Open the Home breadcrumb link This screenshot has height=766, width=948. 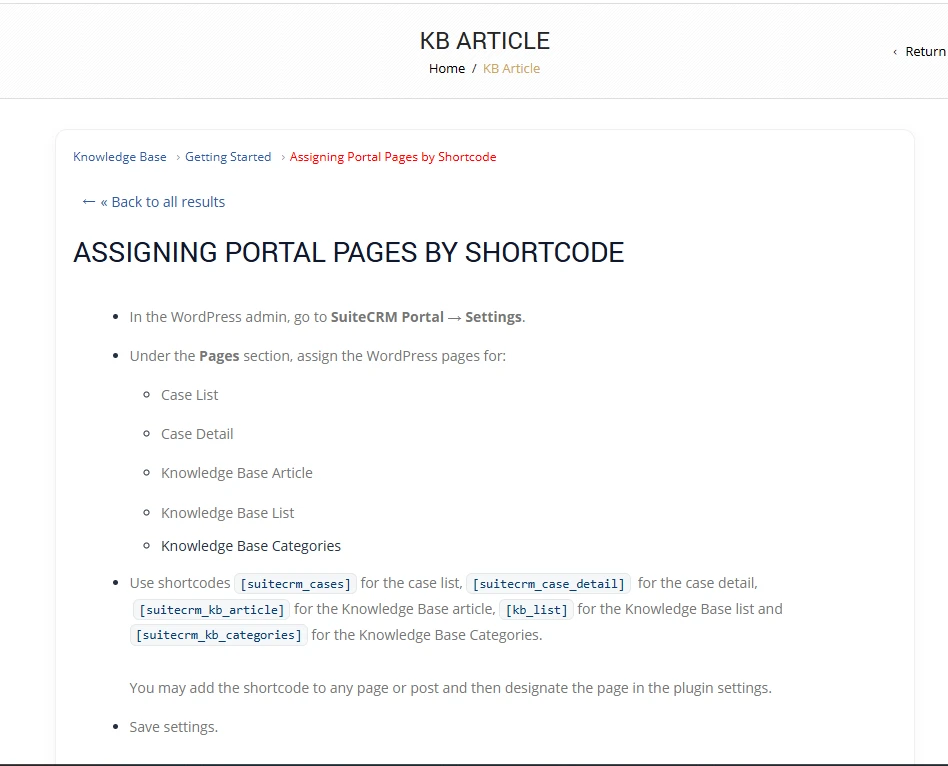(x=446, y=68)
